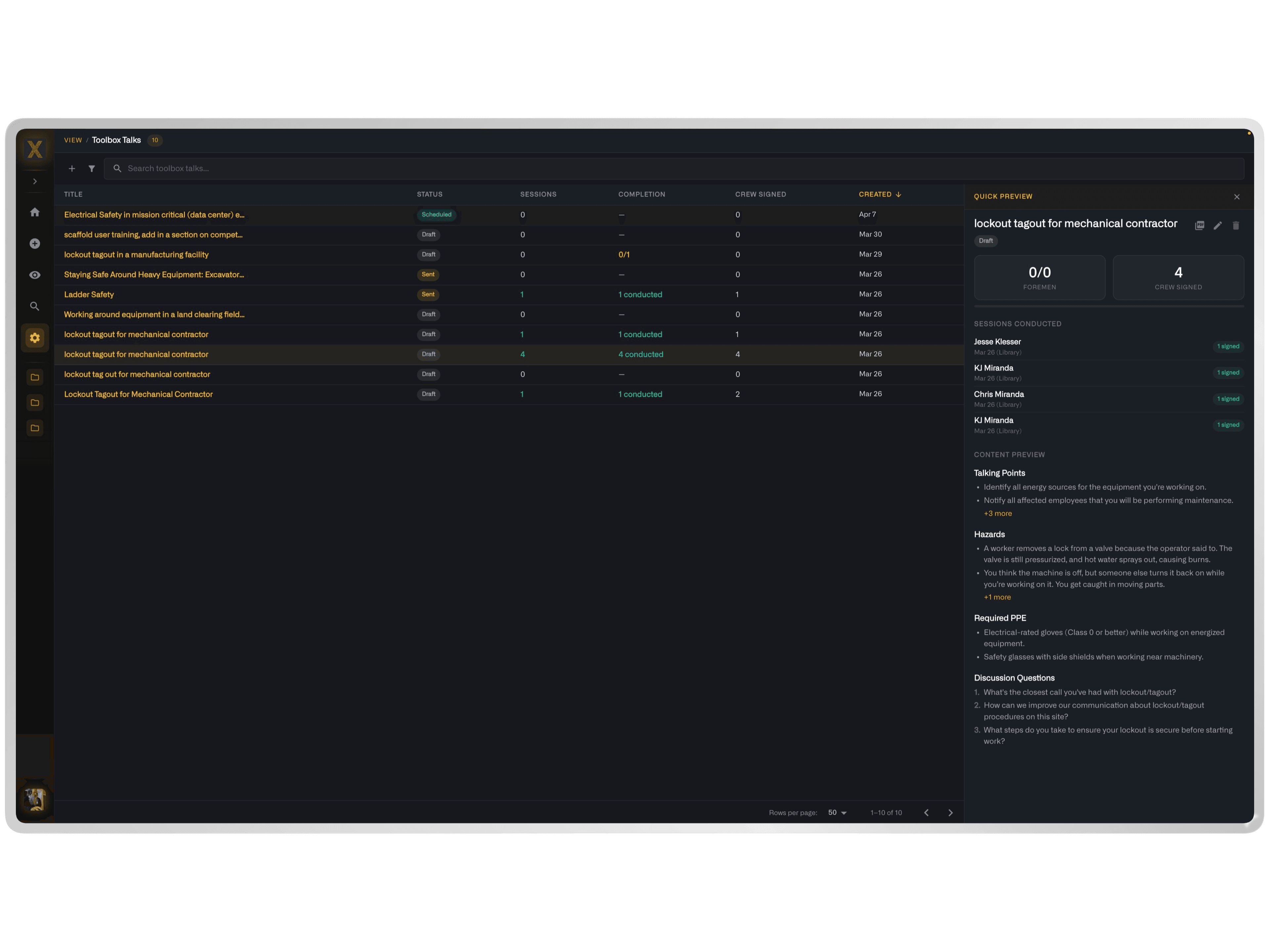This screenshot has height=952, width=1270.
Task: Click the Sent badge on Ladder Safety row
Action: [x=428, y=295]
